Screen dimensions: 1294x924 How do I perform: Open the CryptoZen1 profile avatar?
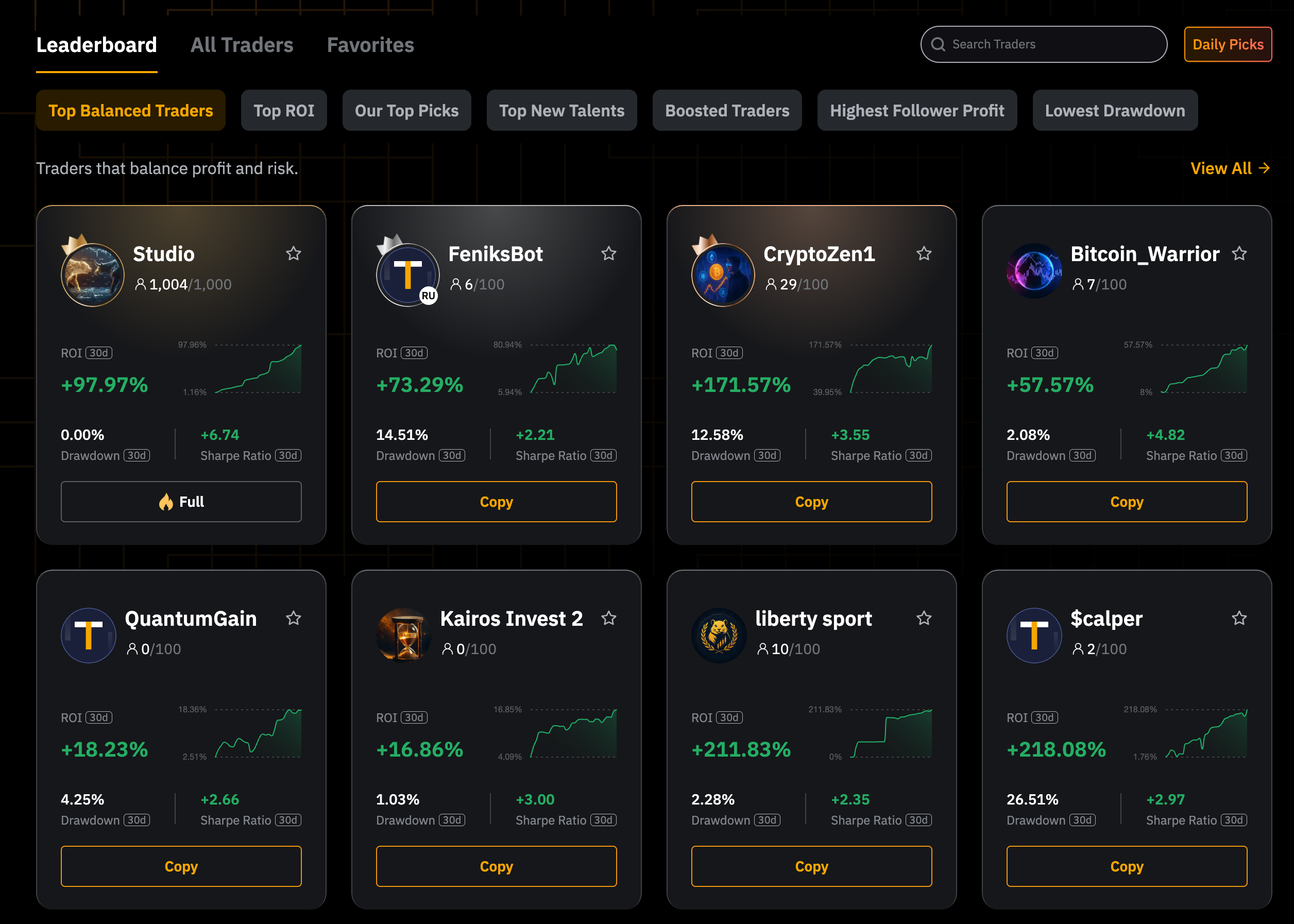pyautogui.click(x=723, y=275)
